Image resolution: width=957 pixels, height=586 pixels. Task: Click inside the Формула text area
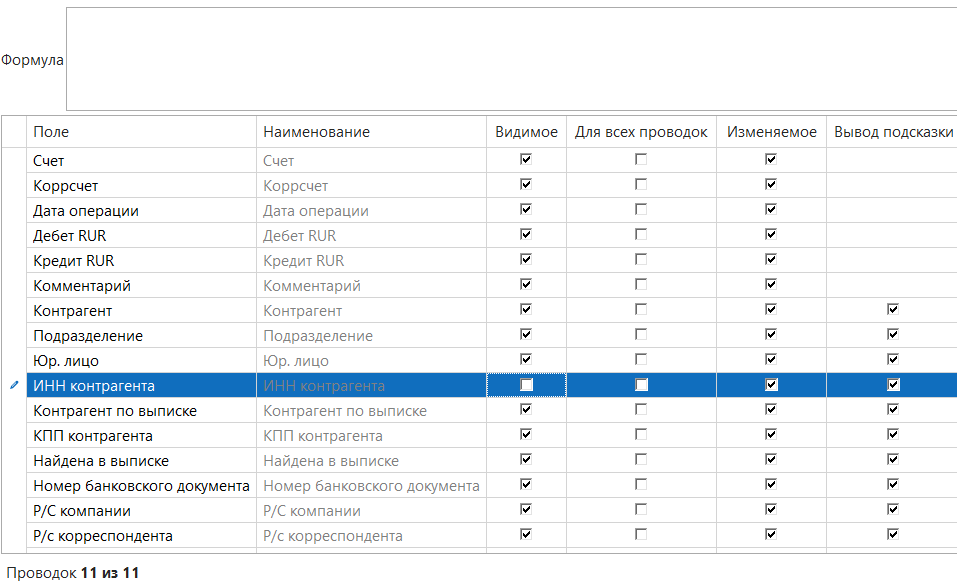pyautogui.click(x=510, y=59)
